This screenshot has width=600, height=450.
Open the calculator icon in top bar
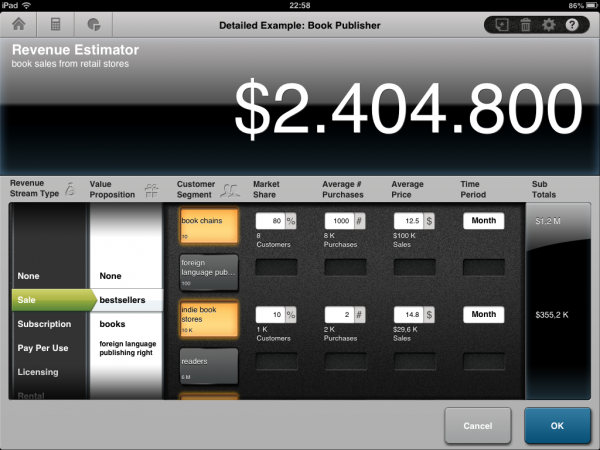pyautogui.click(x=57, y=23)
